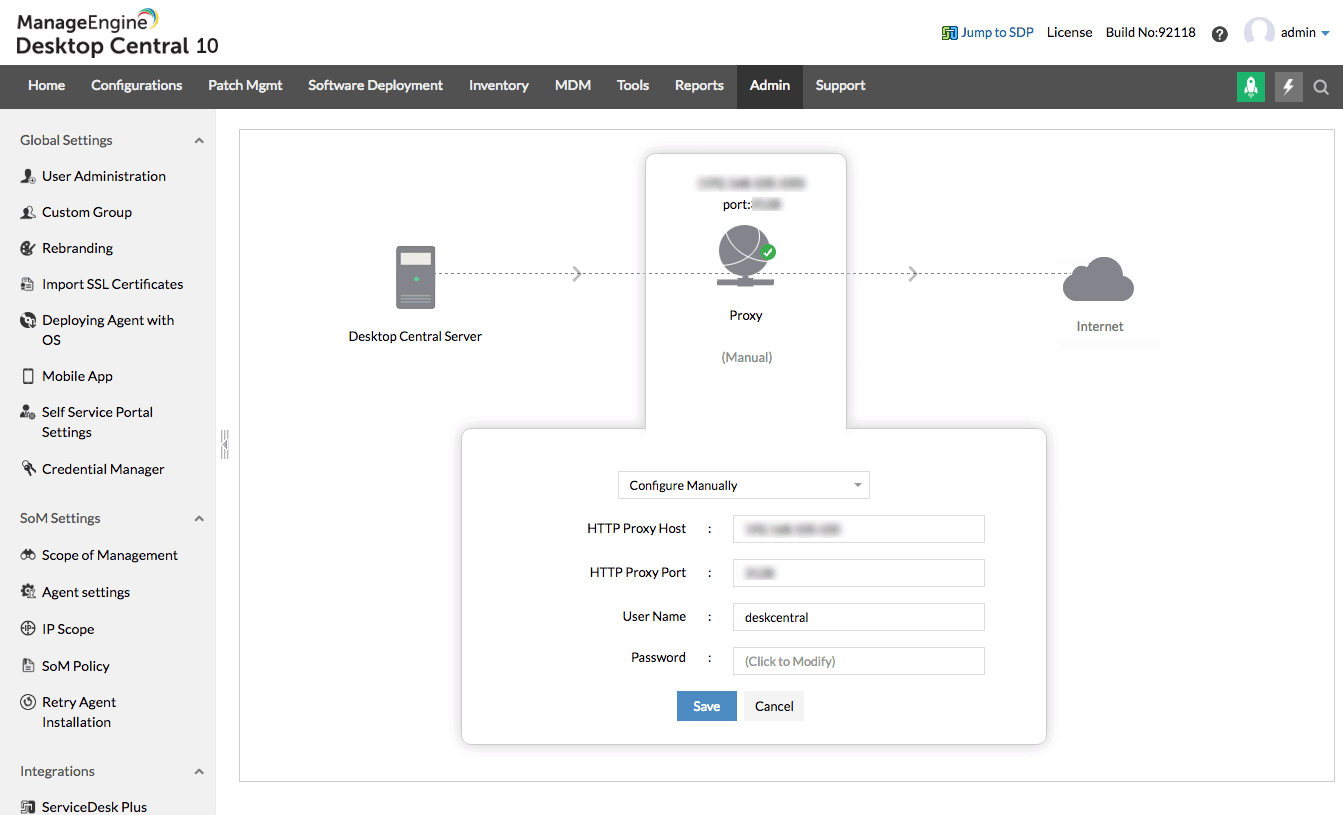
Task: Open the IP Scope page
Action: [x=68, y=629]
